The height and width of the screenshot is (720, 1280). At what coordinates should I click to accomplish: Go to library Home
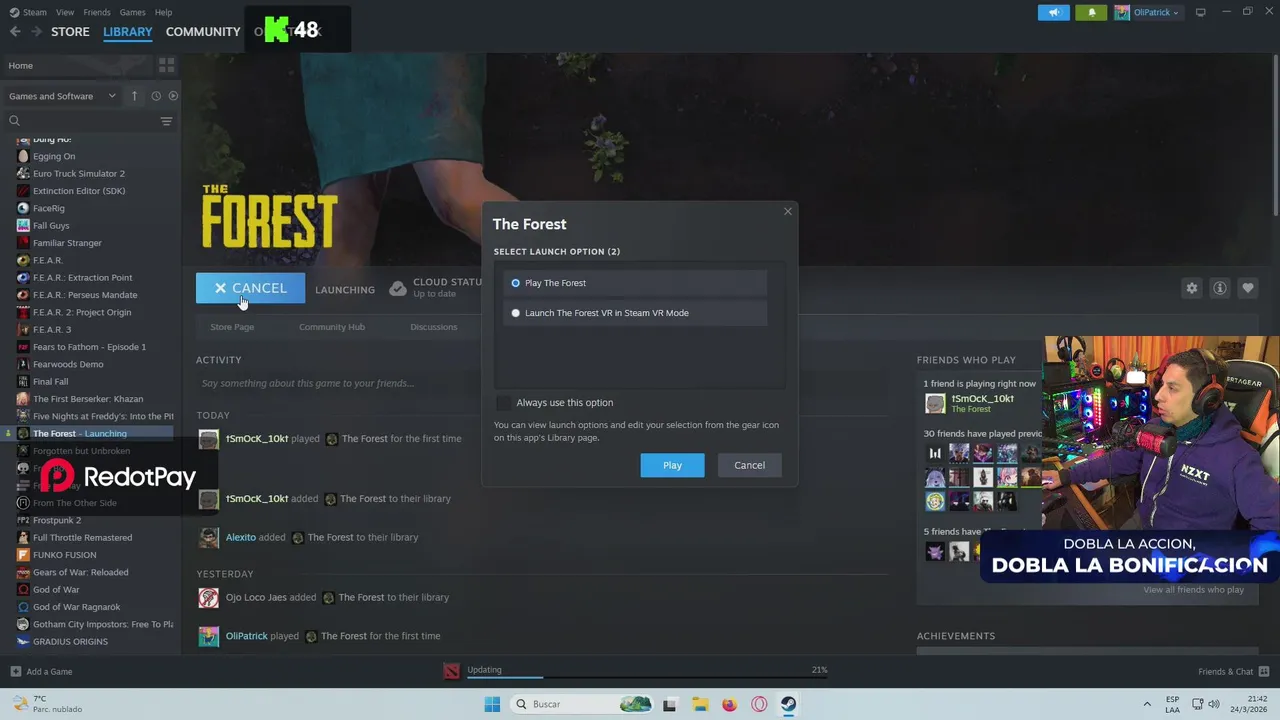click(x=78, y=65)
